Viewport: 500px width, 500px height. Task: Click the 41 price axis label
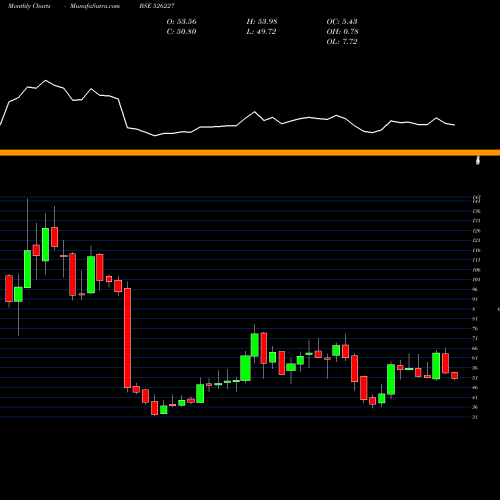475,397
